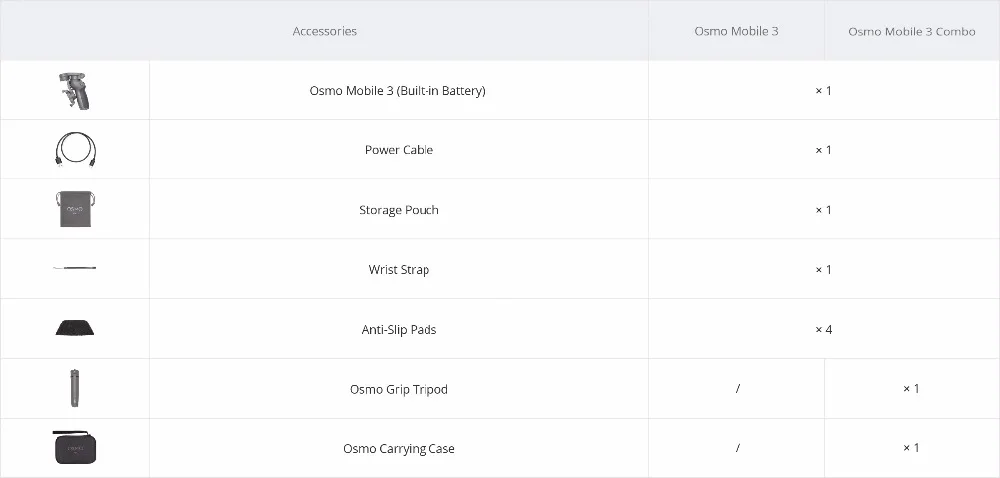Select the Osmo Mobile 3 column header
The height and width of the screenshot is (478, 1000).
click(736, 31)
